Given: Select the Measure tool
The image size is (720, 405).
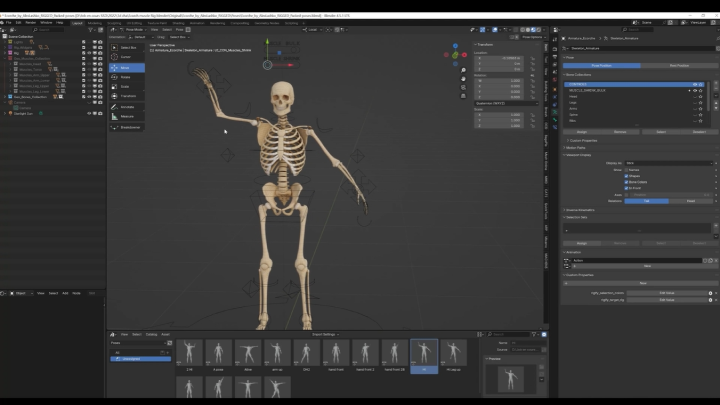Looking at the screenshot, I should 126,116.
